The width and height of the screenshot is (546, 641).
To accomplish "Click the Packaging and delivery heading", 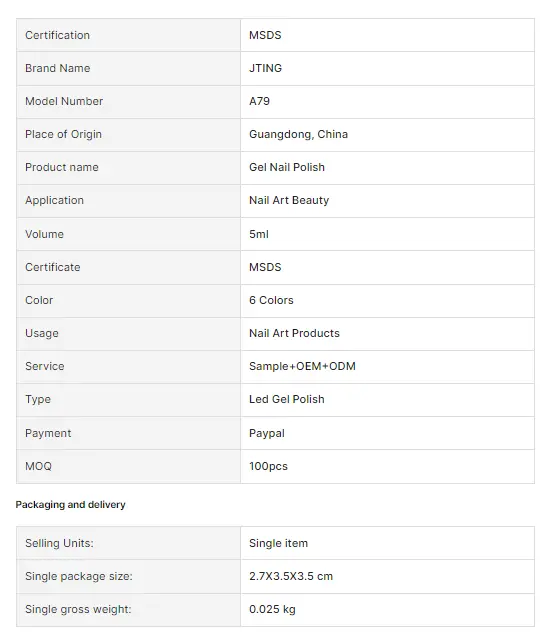I will [x=70, y=505].
